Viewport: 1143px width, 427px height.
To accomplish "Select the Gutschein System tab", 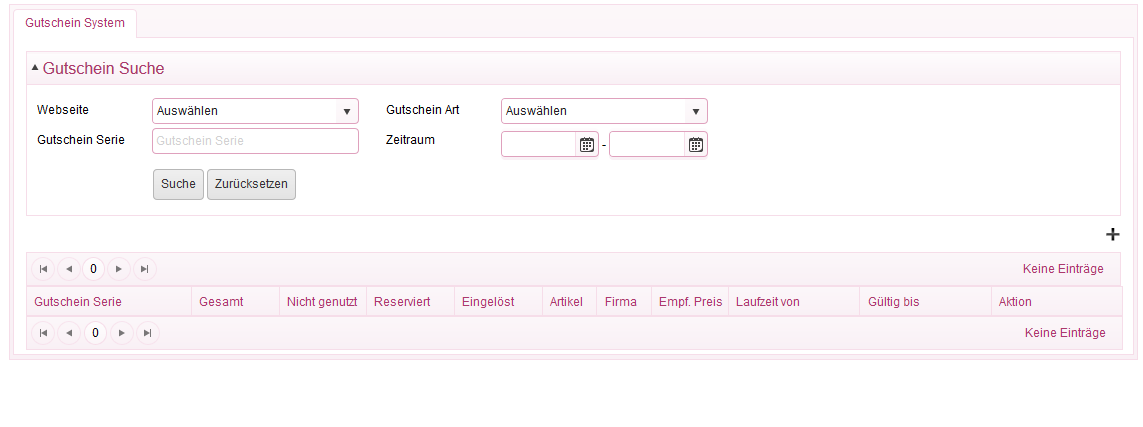I will coord(75,23).
